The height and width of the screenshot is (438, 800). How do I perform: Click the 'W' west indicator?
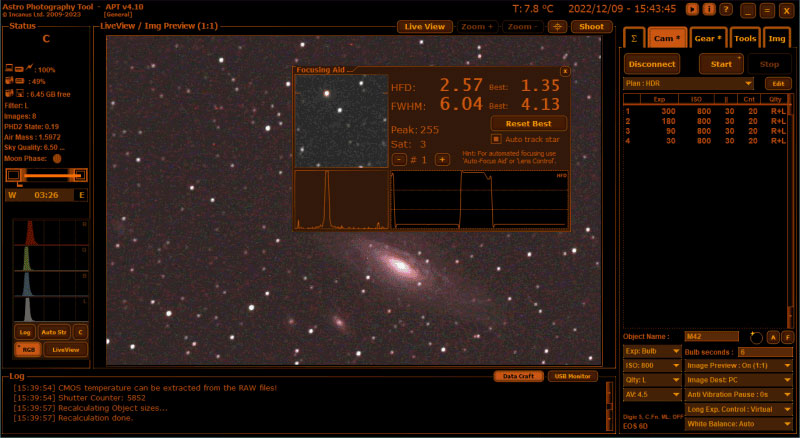[x=12, y=195]
